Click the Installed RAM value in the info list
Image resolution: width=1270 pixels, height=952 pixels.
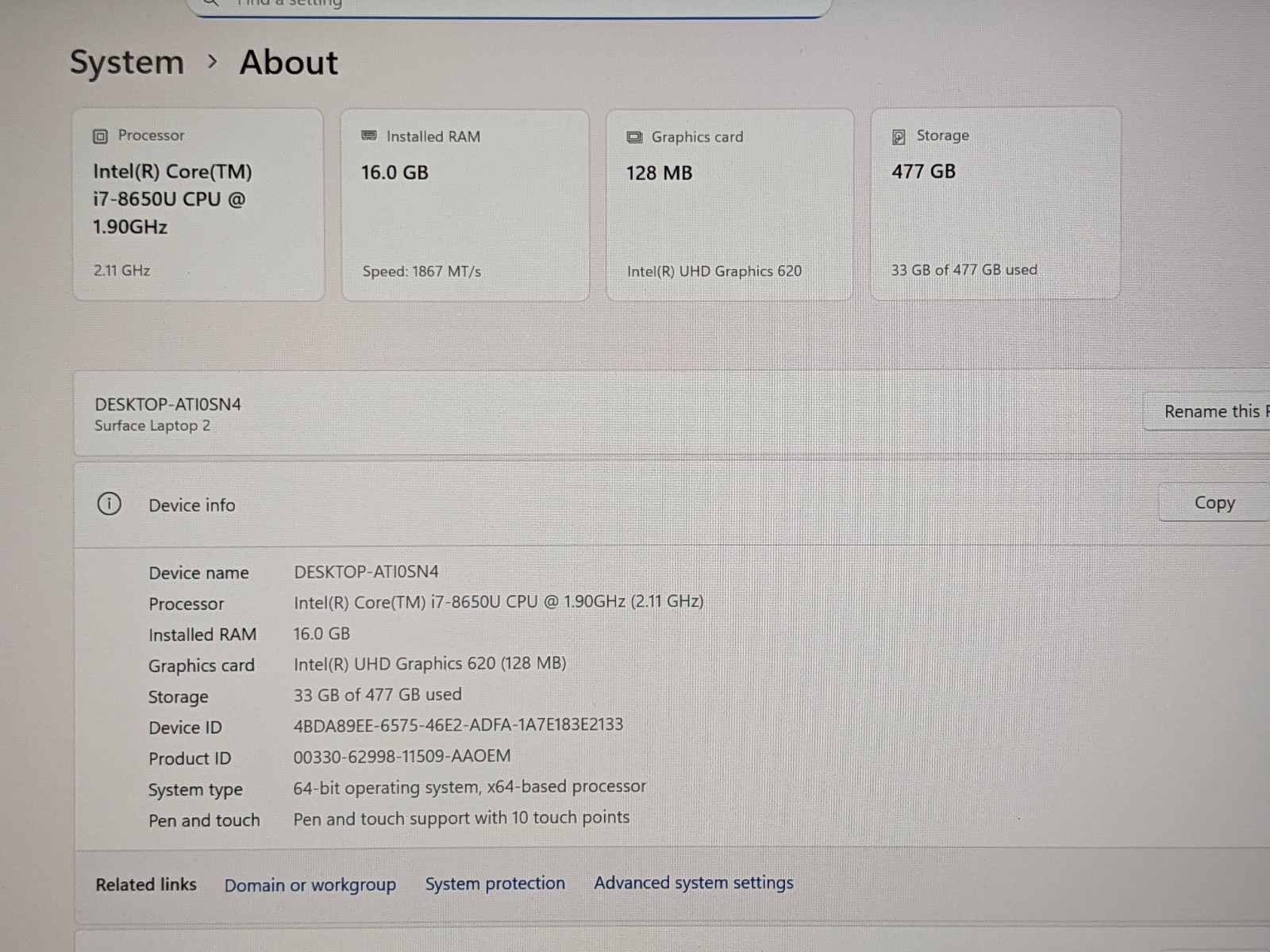(321, 633)
